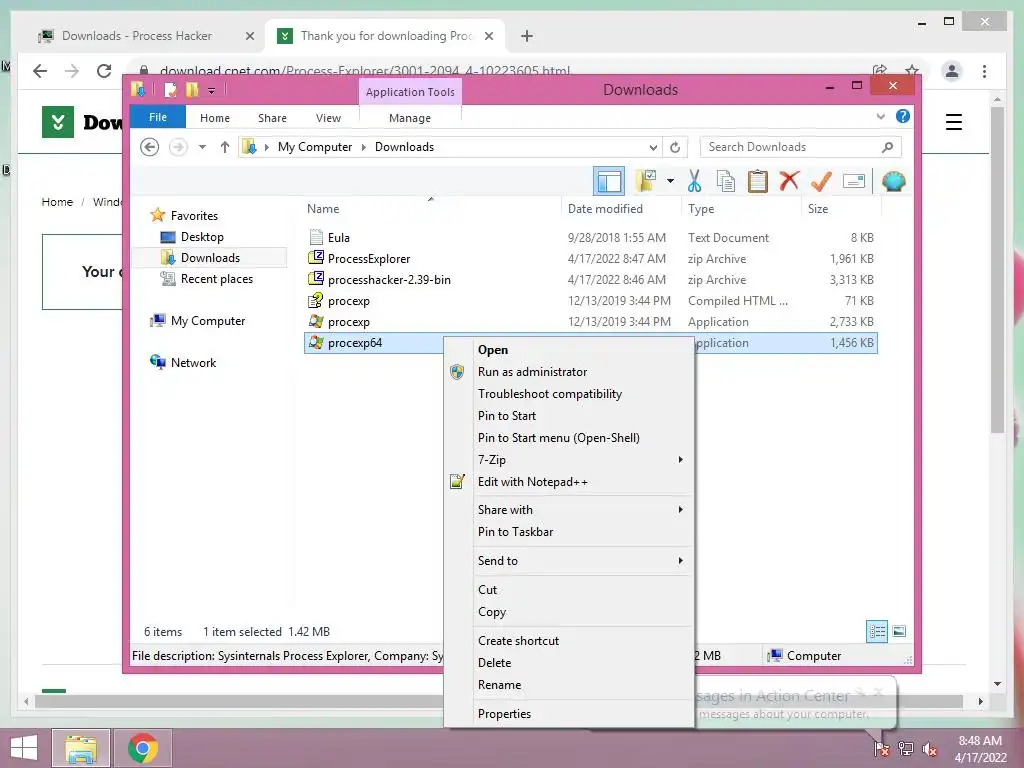This screenshot has width=1024, height=768.
Task: Click the Email envelope toolbar icon
Action: [854, 181]
